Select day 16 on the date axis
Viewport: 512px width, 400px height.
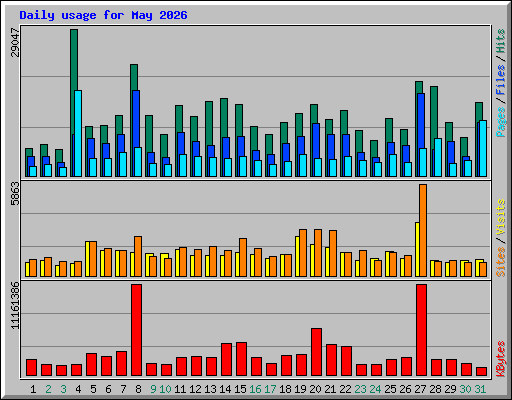(255, 389)
